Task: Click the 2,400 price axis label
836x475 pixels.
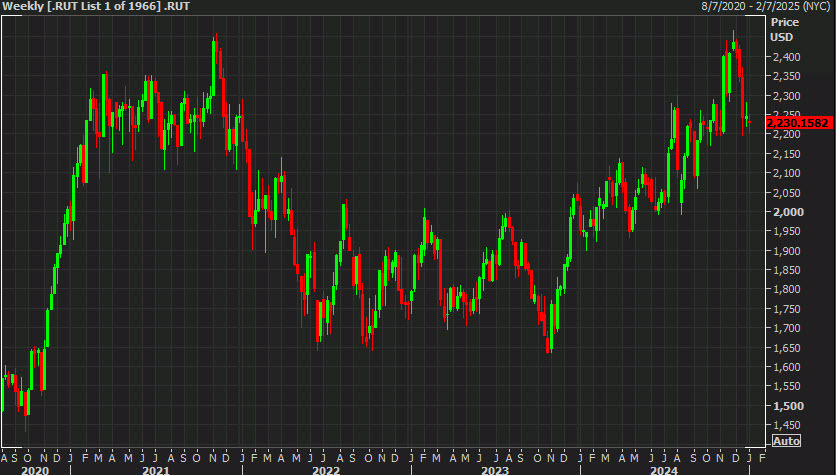Action: pyautogui.click(x=785, y=57)
